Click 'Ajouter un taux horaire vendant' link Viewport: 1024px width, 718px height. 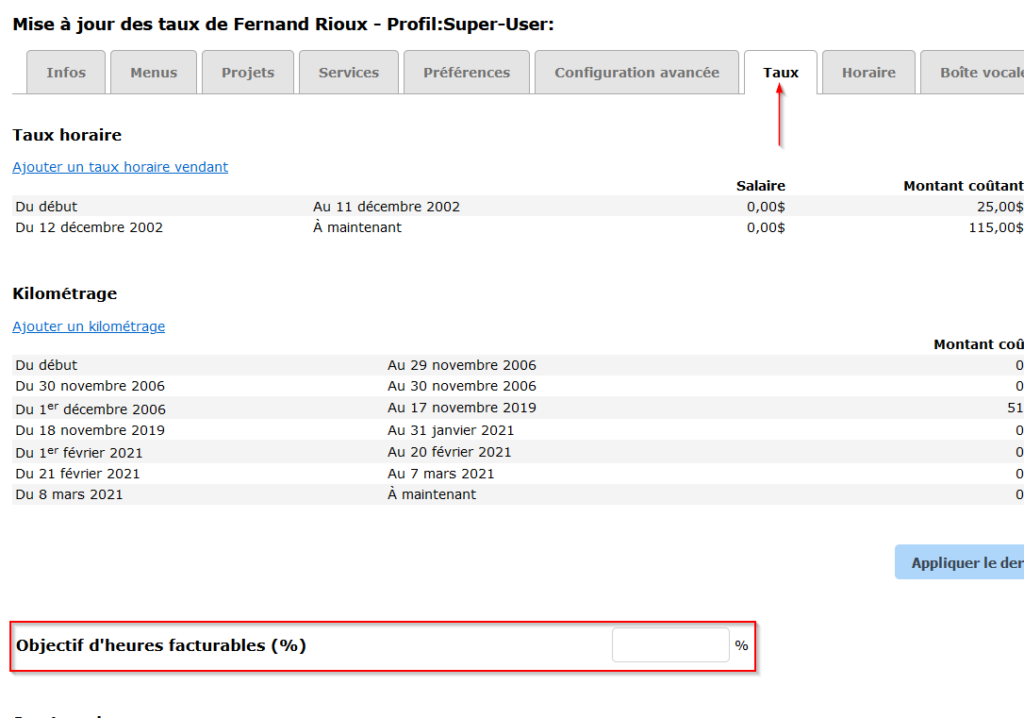point(120,167)
